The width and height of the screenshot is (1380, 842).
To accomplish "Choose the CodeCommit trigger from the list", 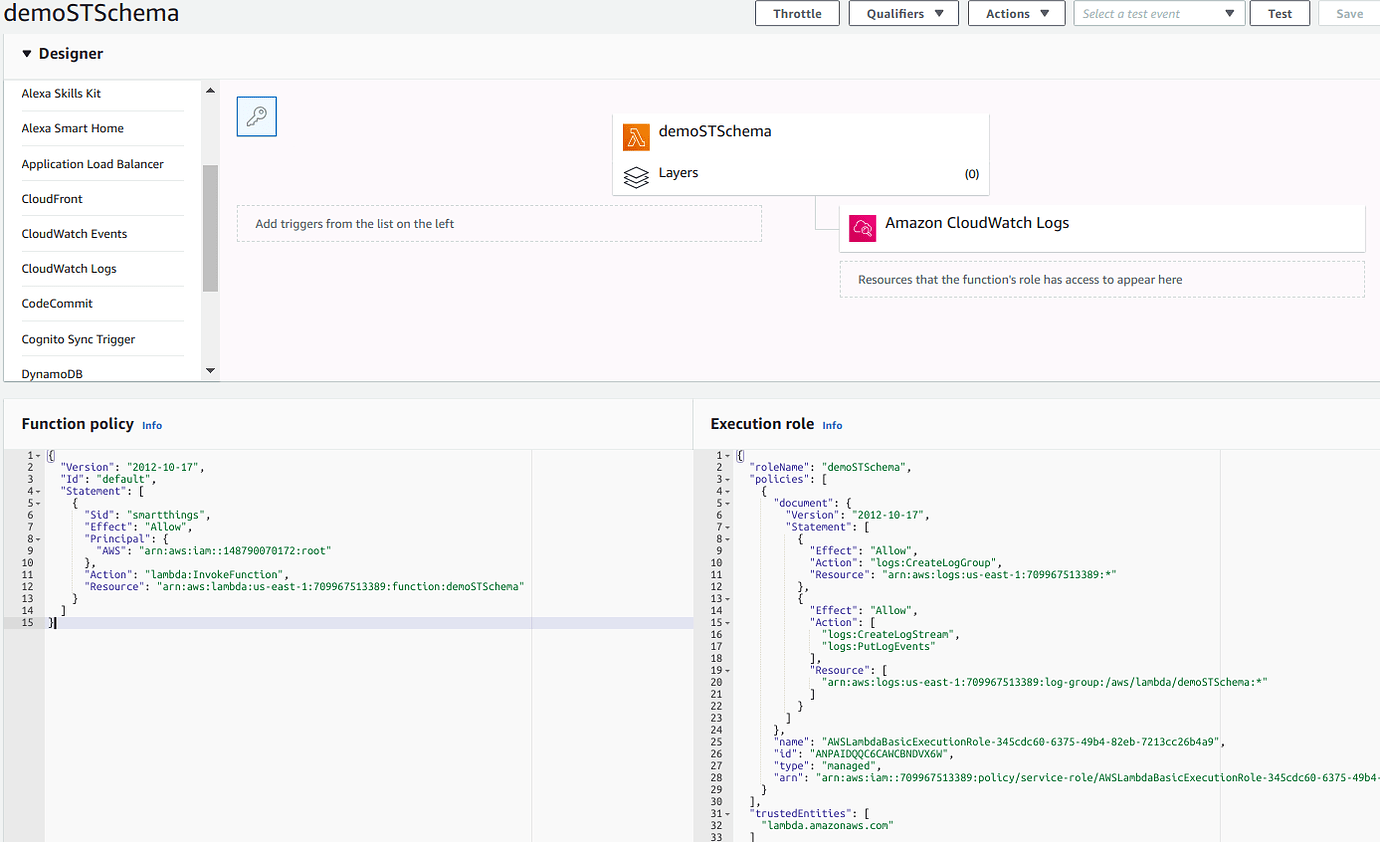I will click(57, 303).
